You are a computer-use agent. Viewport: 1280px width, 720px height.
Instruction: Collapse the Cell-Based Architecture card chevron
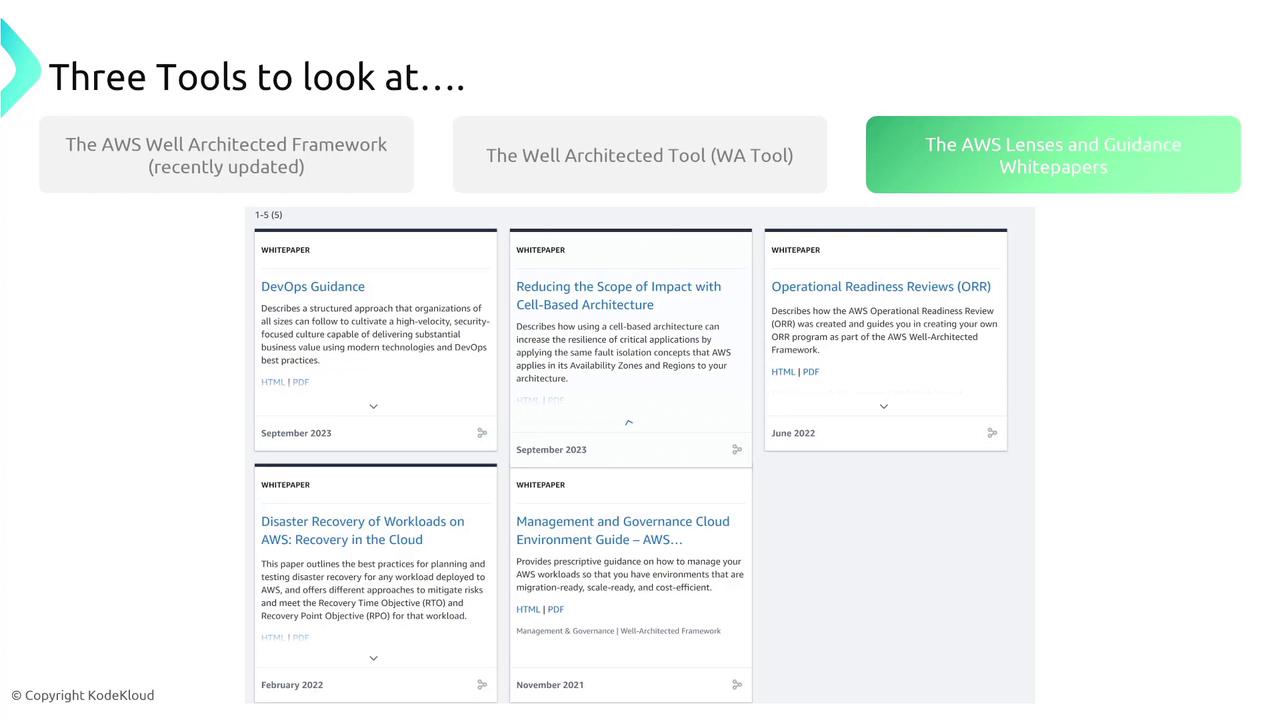click(x=629, y=423)
